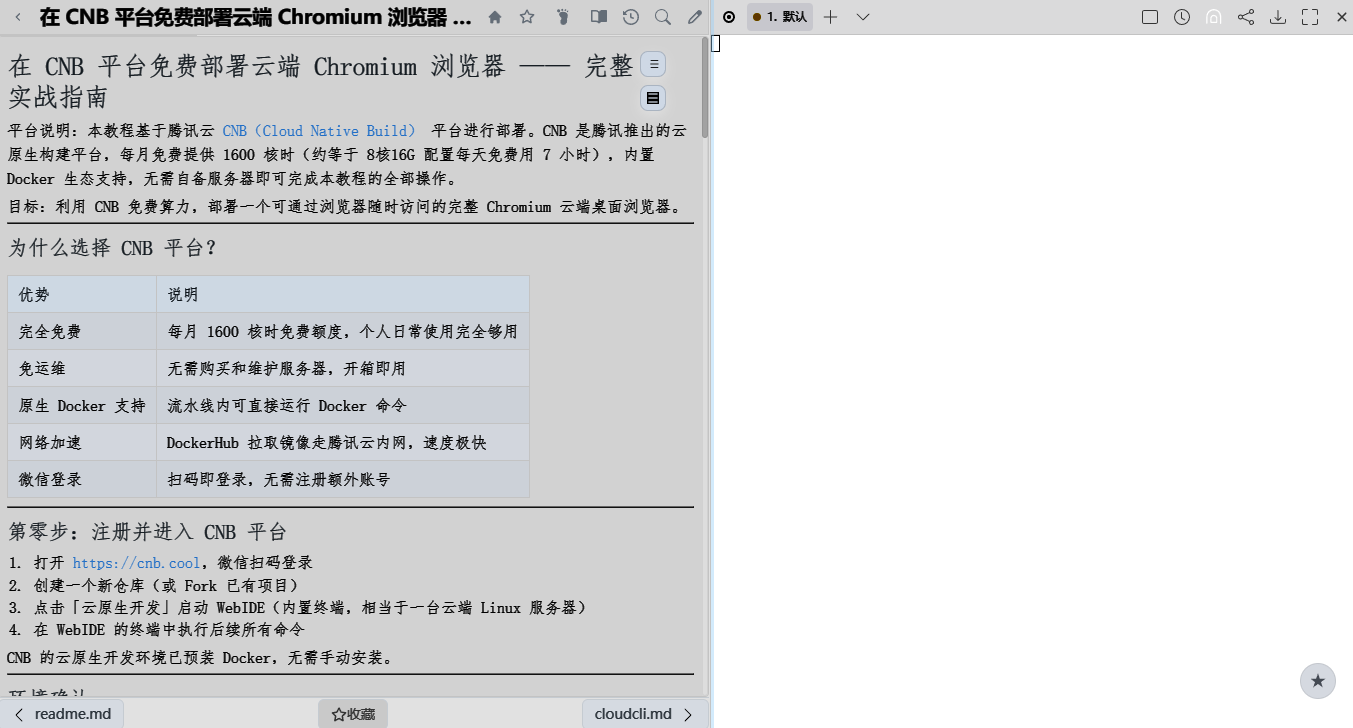Click the document vertical scrollbar thumb
Image resolution: width=1353 pixels, height=728 pixels.
705,87
